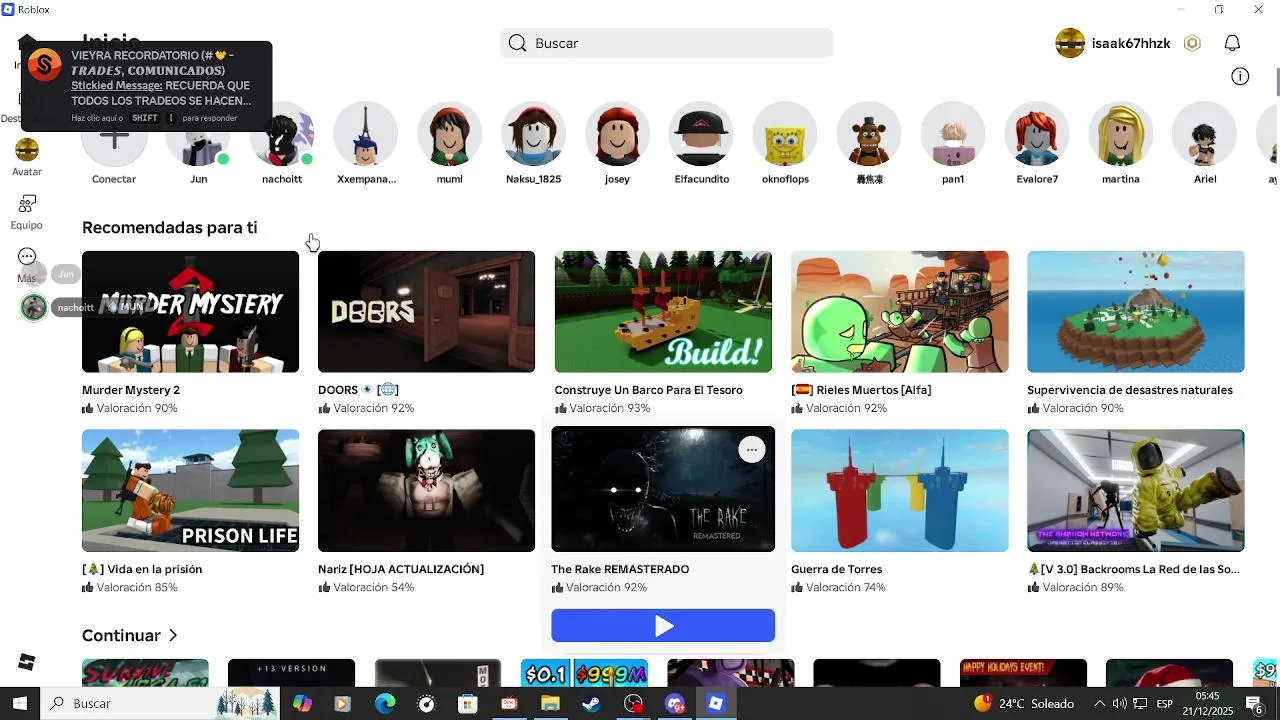Open friend Ariel's avatar
This screenshot has width=1280, height=720.
(1205, 135)
